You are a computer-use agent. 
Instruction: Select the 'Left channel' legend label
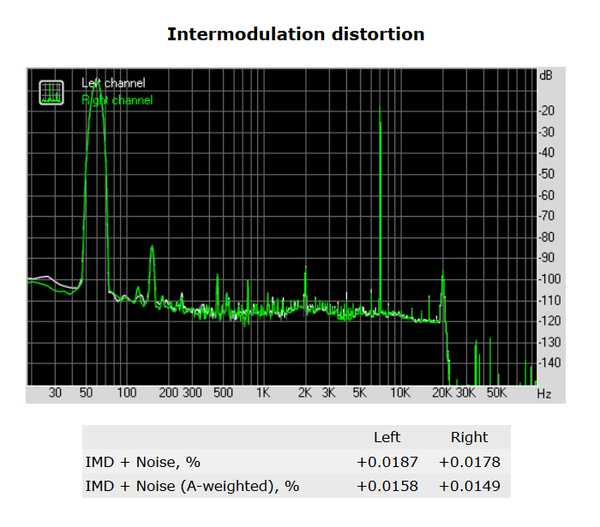point(113,83)
